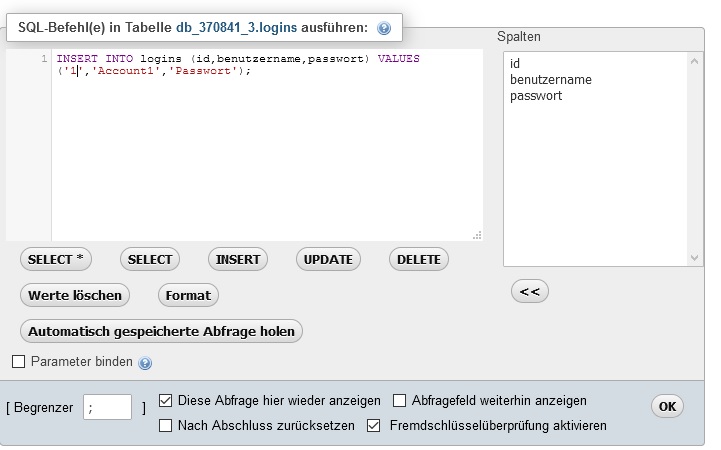
Task: Tick Nach Abschluss zurücksetzen checkbox
Action: click(166, 426)
